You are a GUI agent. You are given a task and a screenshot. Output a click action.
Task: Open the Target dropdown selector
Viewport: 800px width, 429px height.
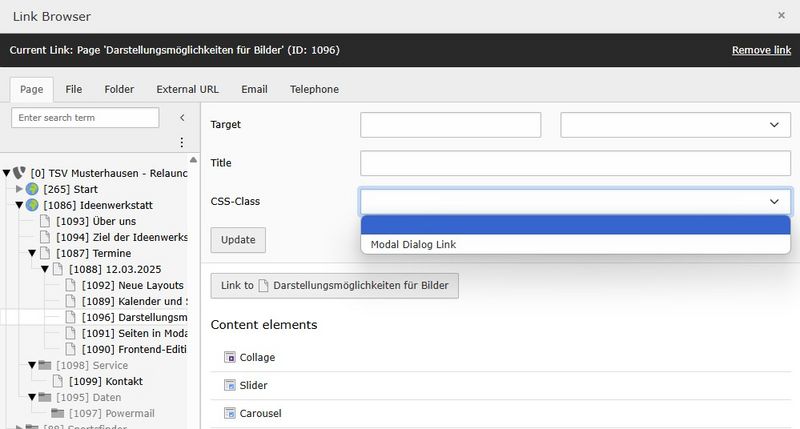pyautogui.click(x=675, y=125)
